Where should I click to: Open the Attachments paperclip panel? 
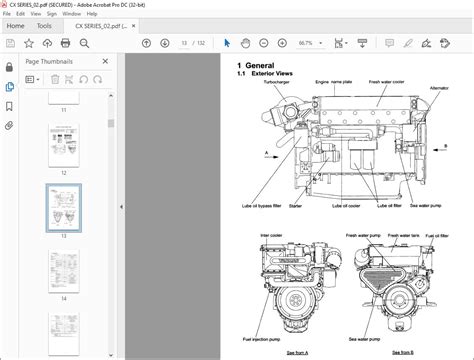[x=9, y=126]
